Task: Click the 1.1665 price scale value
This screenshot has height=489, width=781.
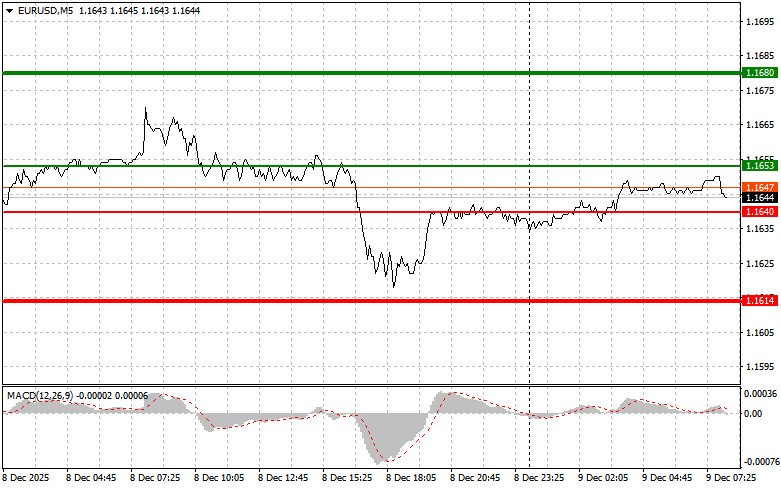Action: pos(760,124)
